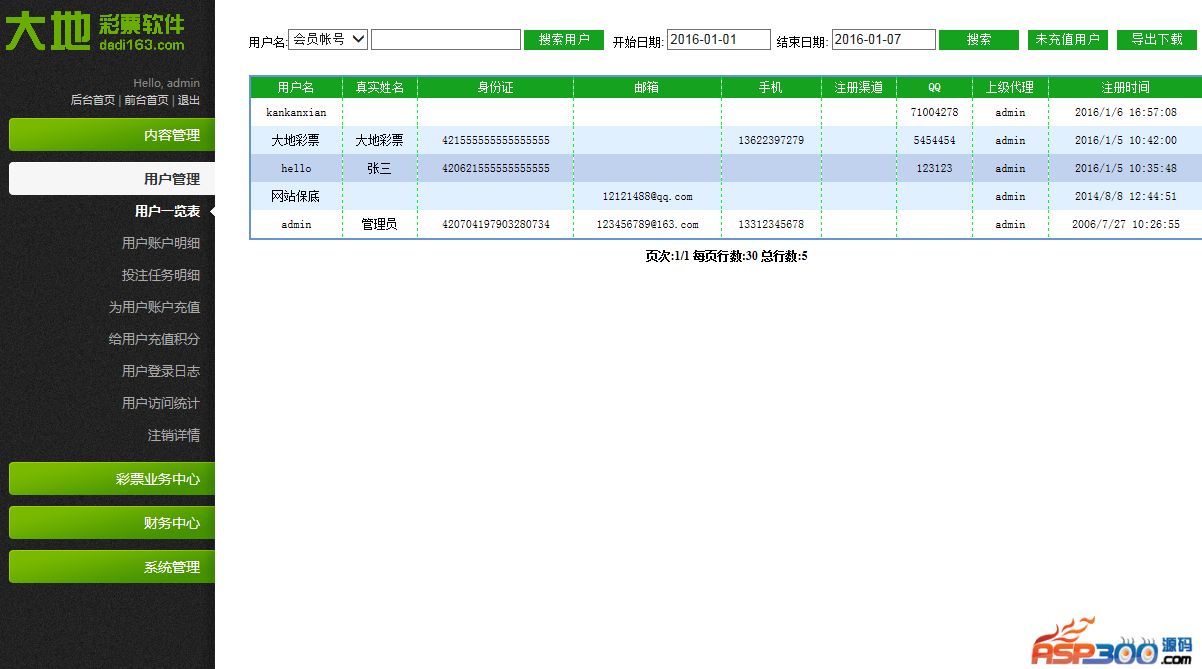Screen dimensions: 1202x669
Task: Click QQ number 71004278
Action: click(x=934, y=113)
